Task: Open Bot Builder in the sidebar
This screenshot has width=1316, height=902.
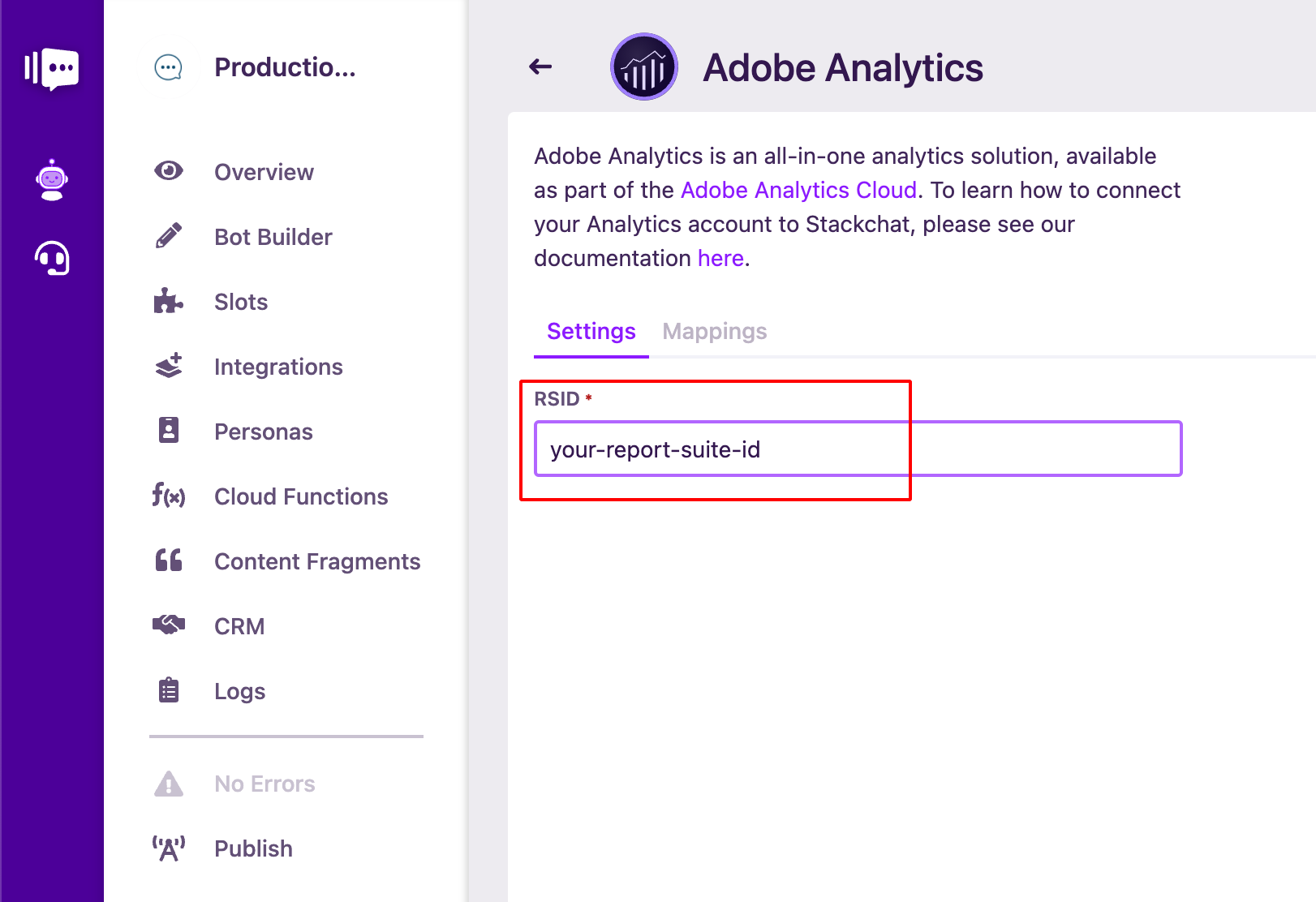Action: click(273, 237)
